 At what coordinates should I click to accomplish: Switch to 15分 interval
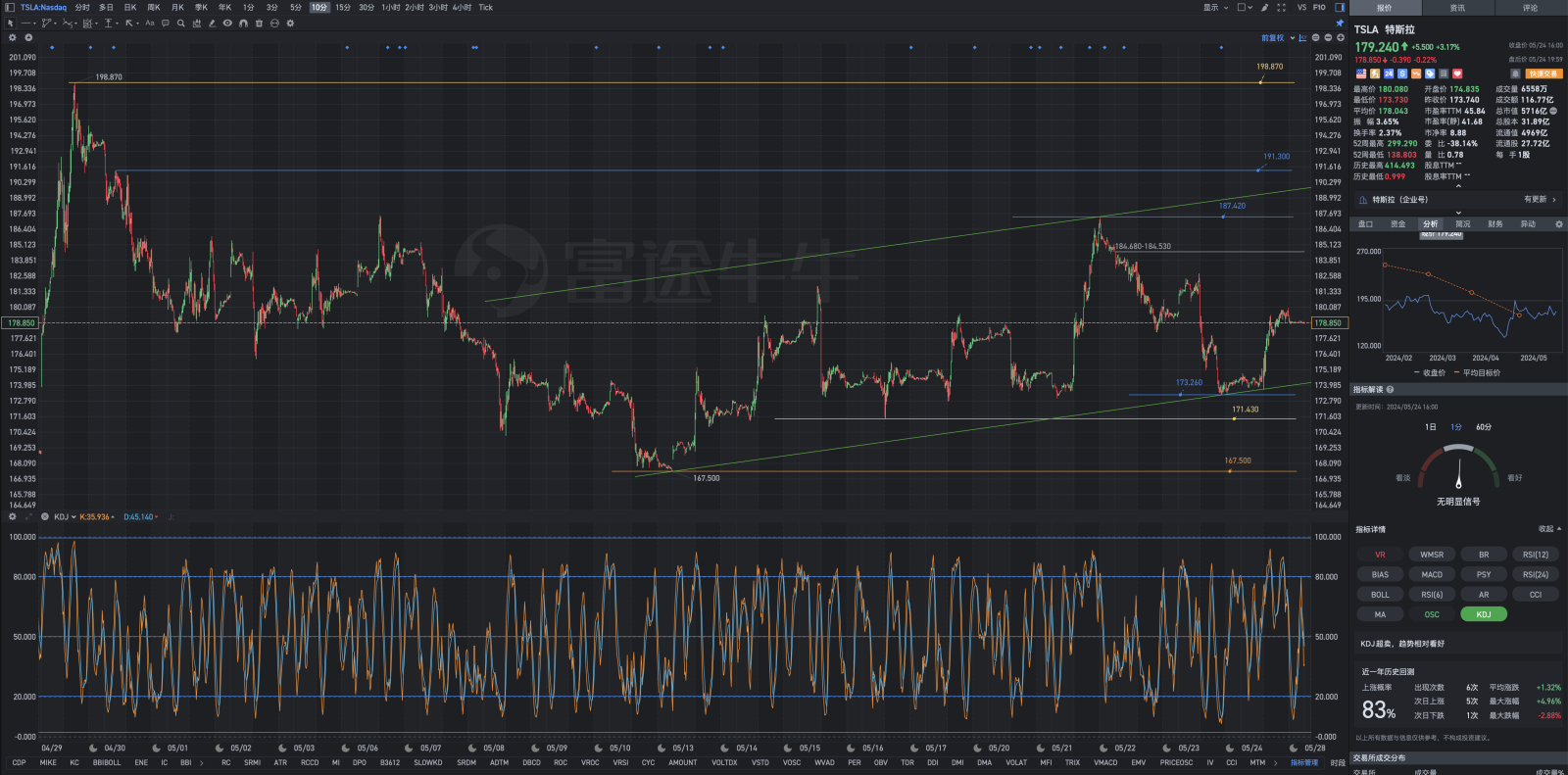[343, 7]
